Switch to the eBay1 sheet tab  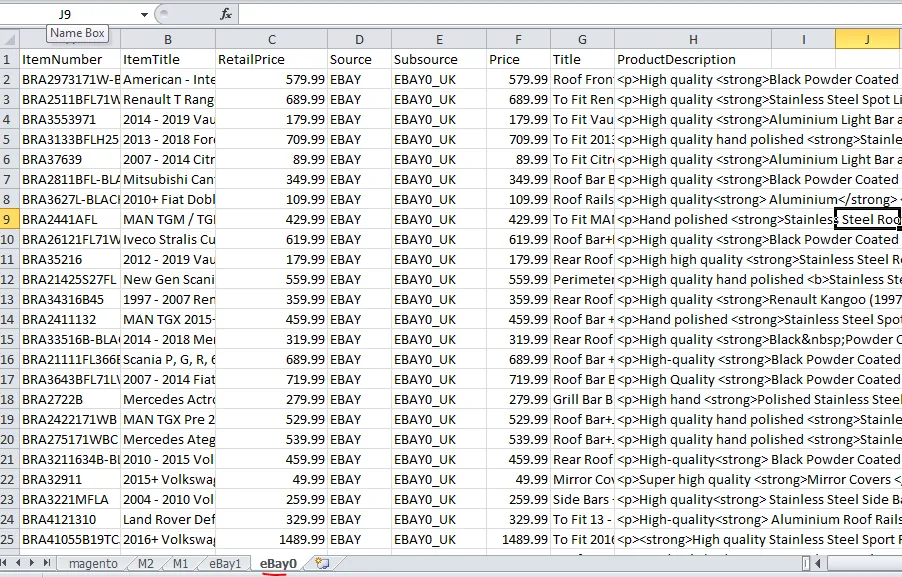click(x=225, y=564)
